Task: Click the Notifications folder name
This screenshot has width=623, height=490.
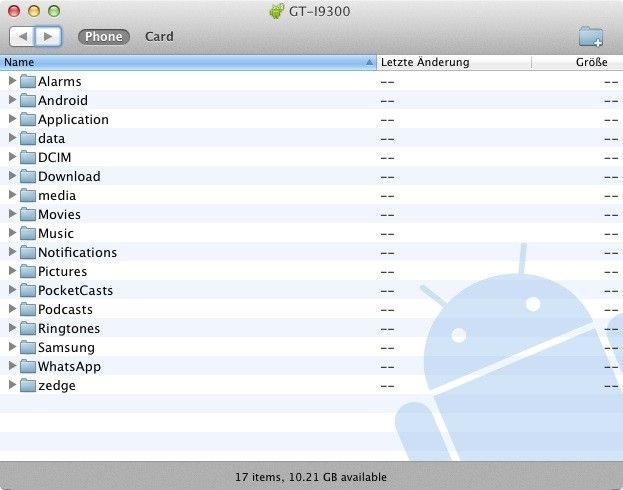Action: point(77,252)
